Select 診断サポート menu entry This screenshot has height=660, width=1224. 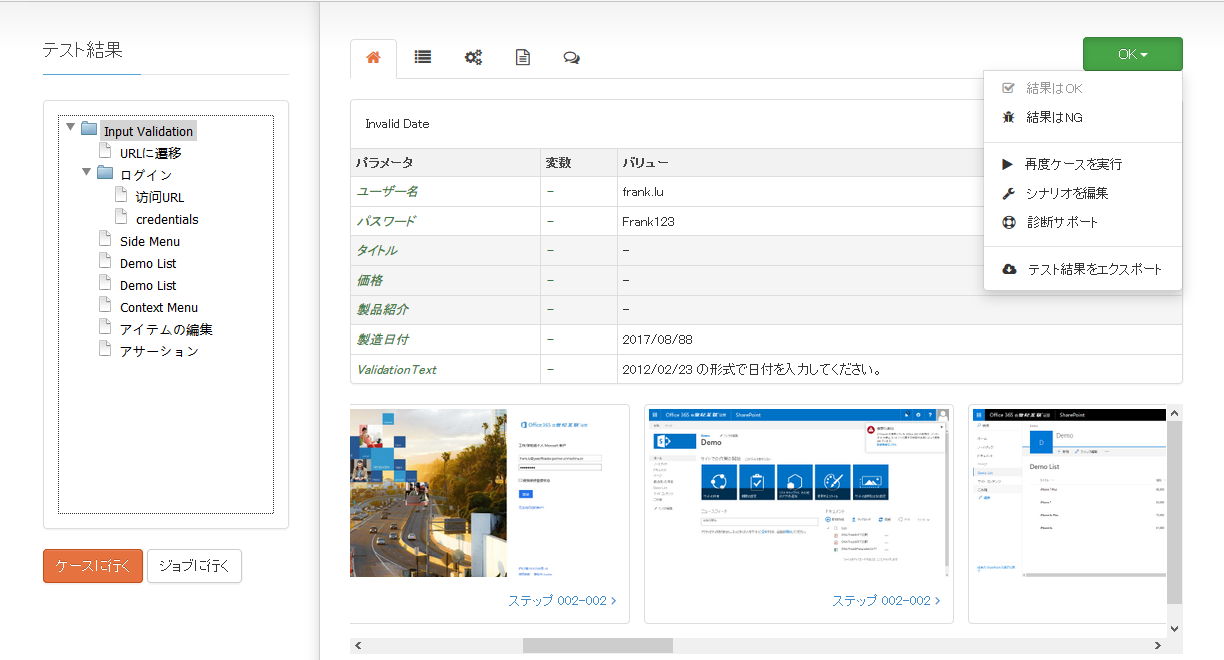coord(1062,222)
